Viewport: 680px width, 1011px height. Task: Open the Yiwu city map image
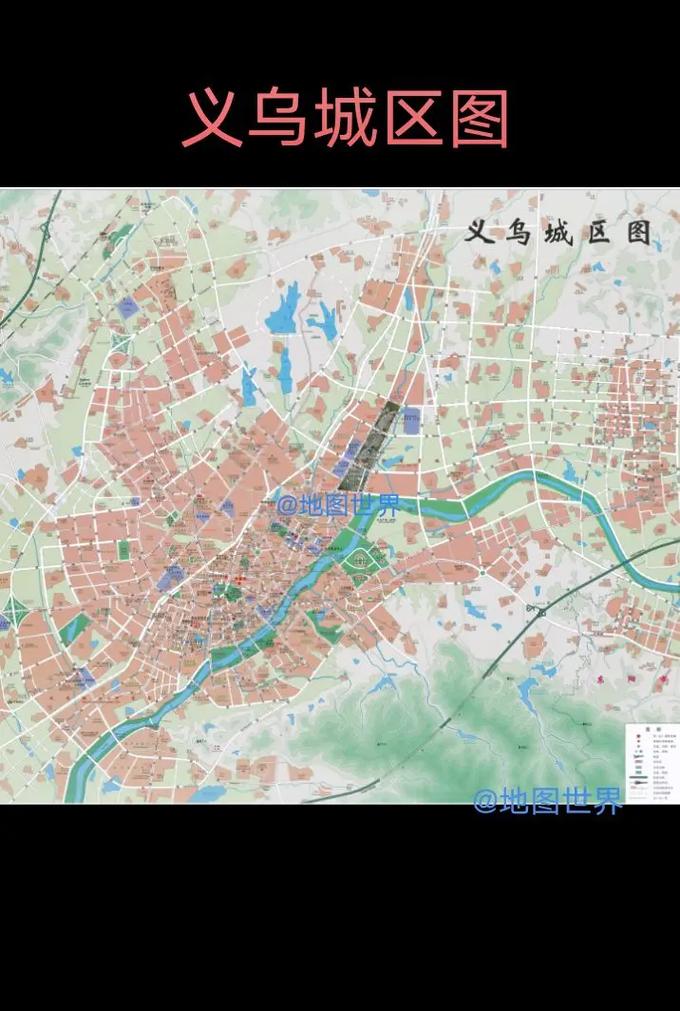(340, 495)
